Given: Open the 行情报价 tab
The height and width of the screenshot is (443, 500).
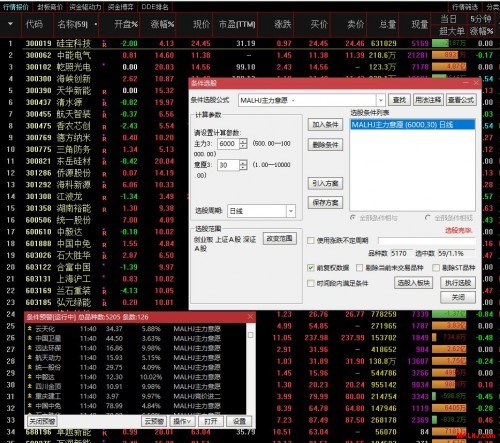Looking at the screenshot, I should (15, 7).
